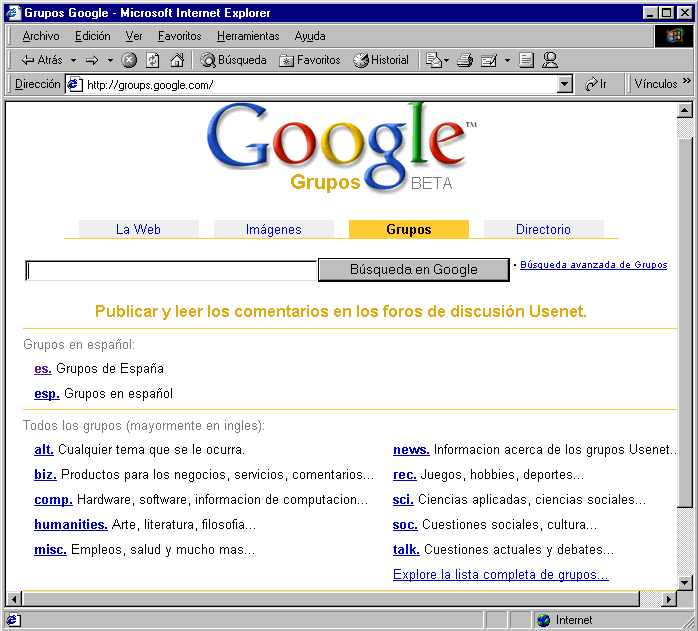Refresh the page with Refresh icon
The image size is (698, 631).
point(153,60)
